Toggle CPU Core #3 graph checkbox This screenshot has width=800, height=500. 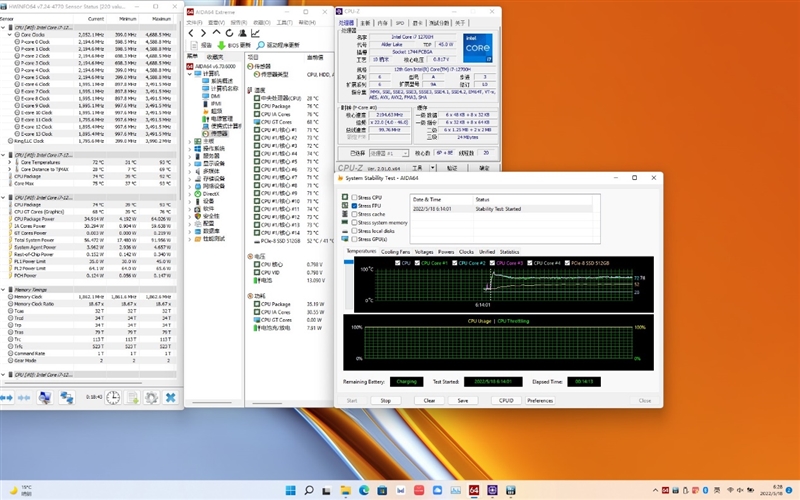pos(492,263)
